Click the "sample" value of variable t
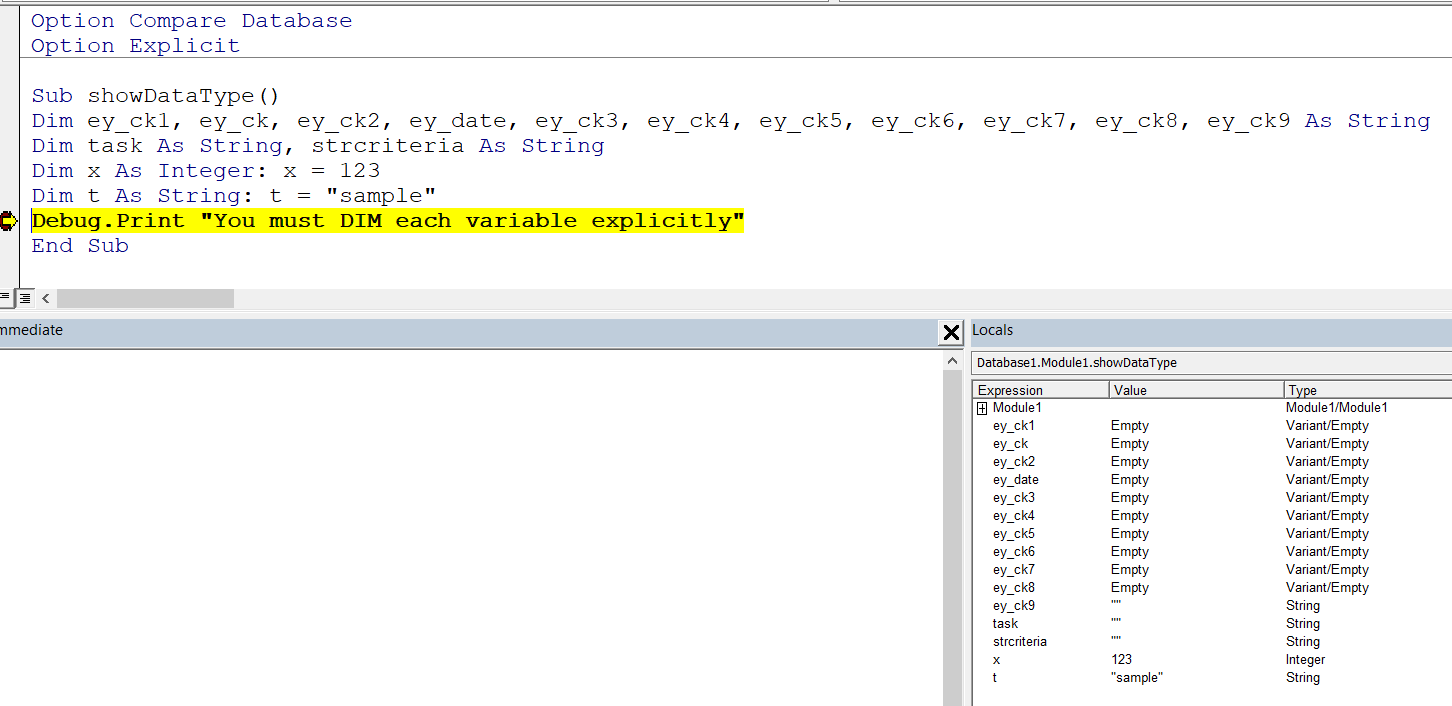This screenshot has height=706, width=1452. point(1136,678)
